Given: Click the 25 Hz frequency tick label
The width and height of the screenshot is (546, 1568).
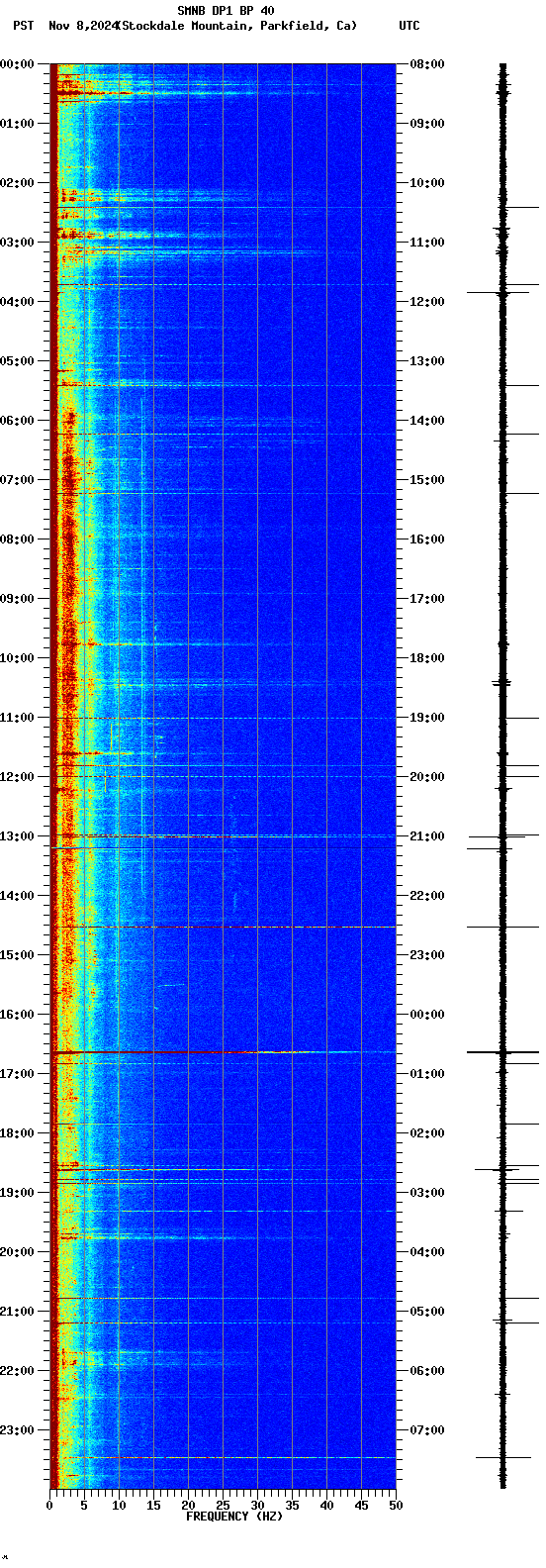Looking at the screenshot, I should tap(223, 1506).
